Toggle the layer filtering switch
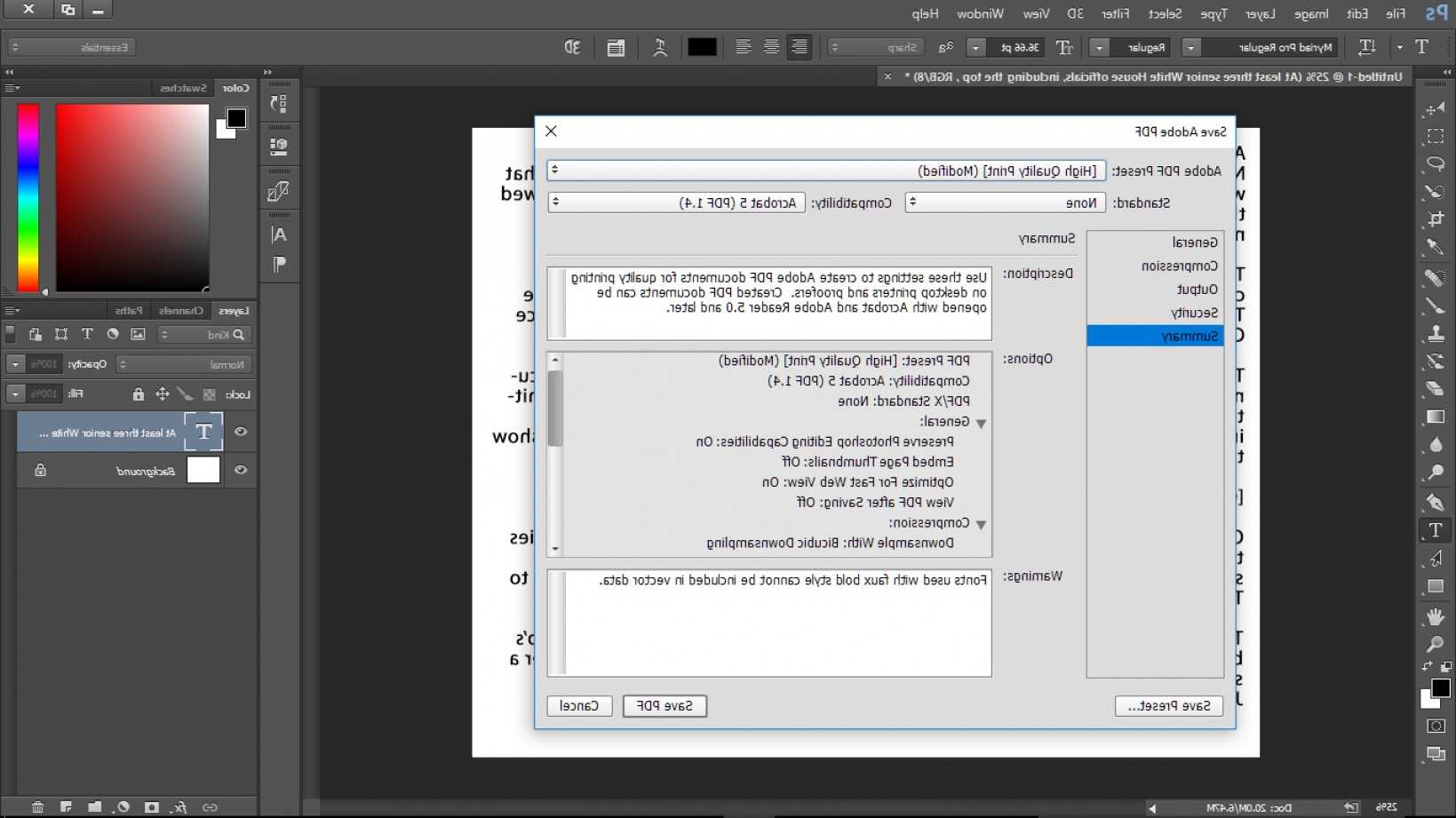Screen dimensions: 1456x818 [x=11, y=334]
